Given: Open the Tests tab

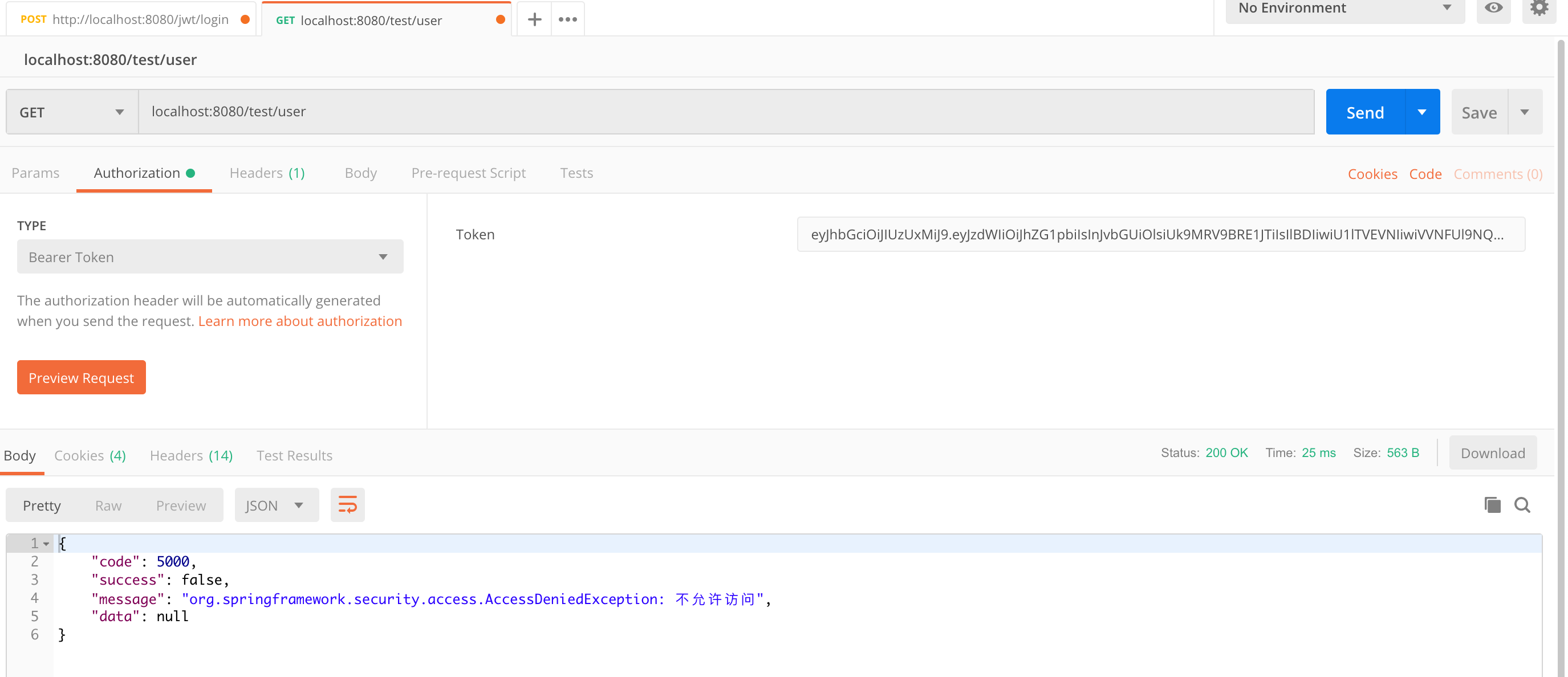Looking at the screenshot, I should 576,173.
